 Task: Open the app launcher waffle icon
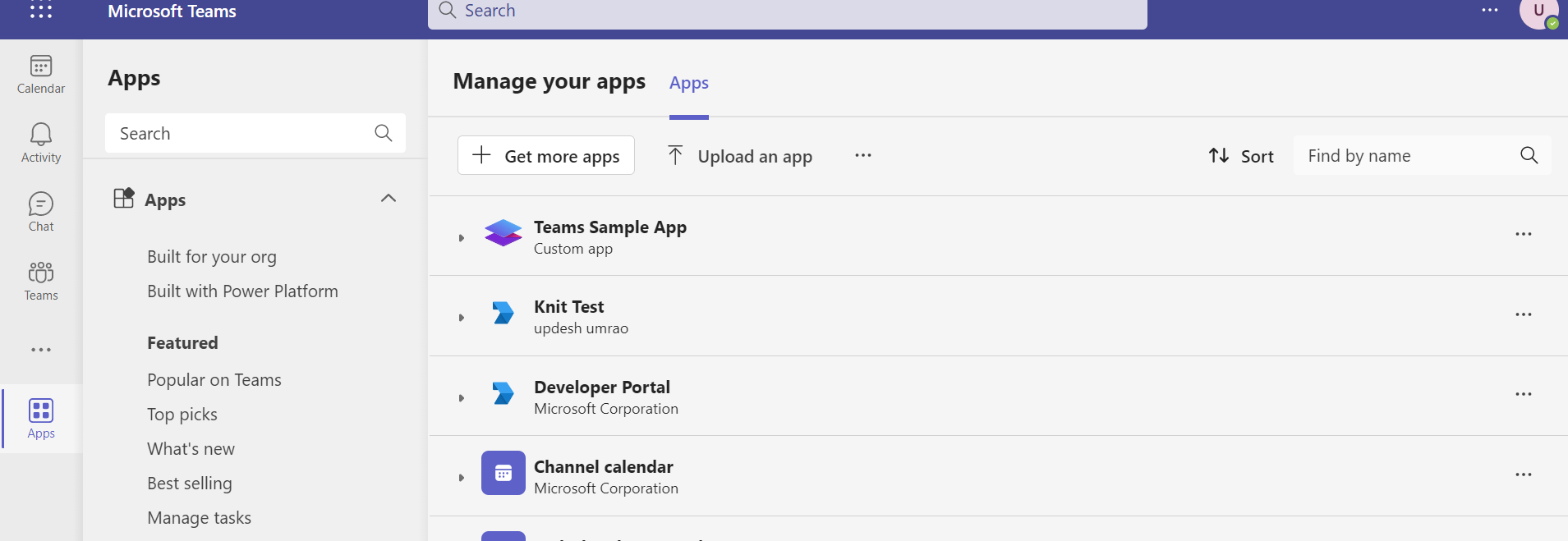tap(41, 10)
